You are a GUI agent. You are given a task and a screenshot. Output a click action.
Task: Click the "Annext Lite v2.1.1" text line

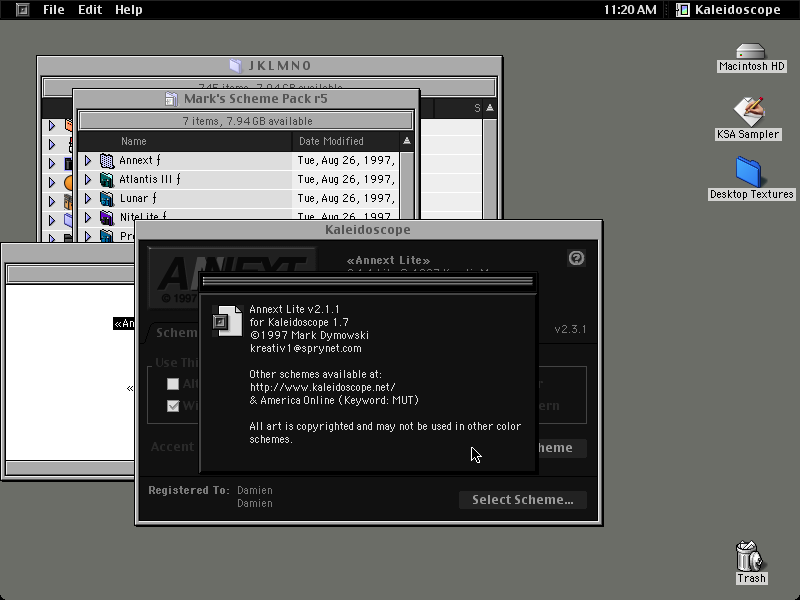294,309
